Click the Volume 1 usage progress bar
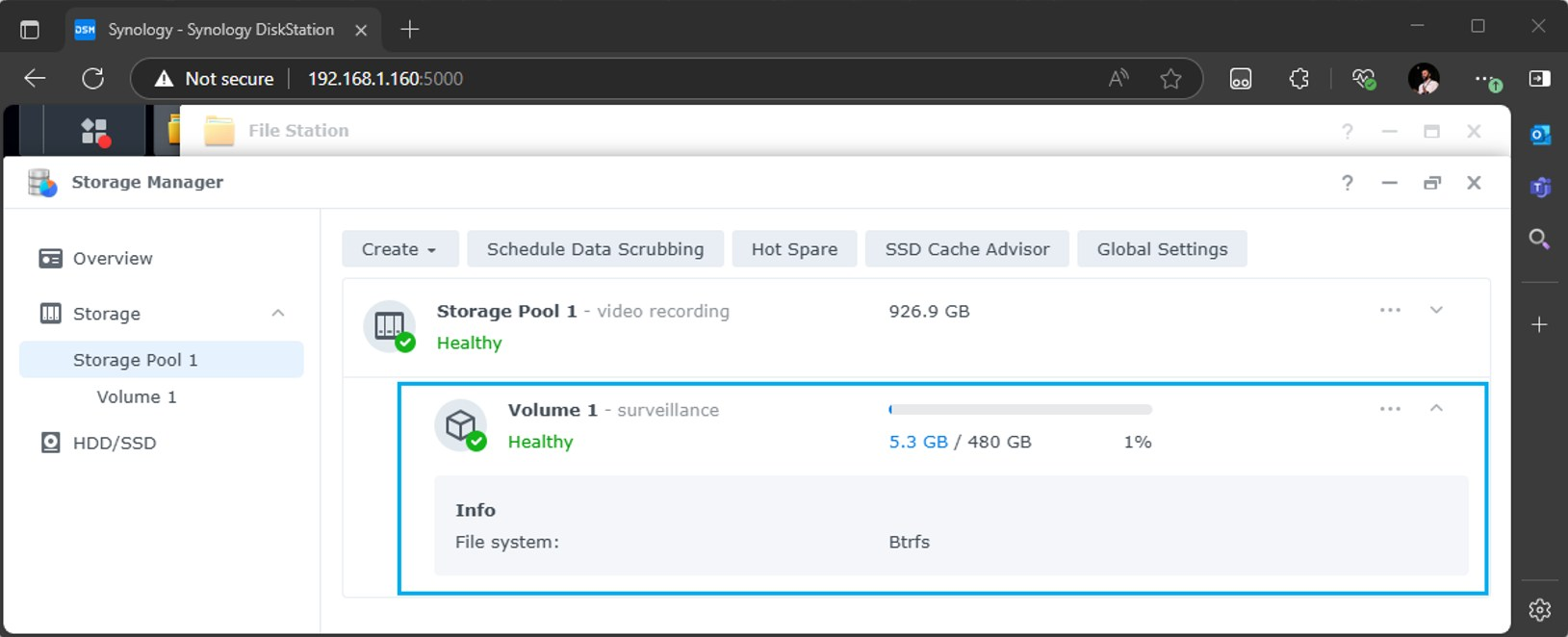The height and width of the screenshot is (637, 1568). pos(1019,410)
